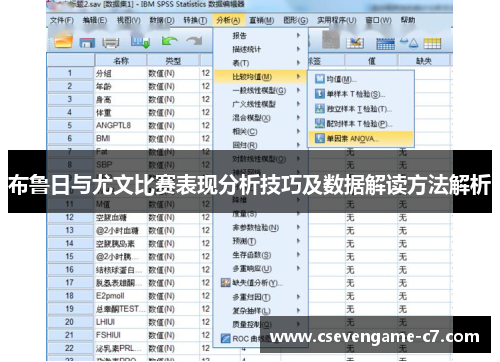The height and width of the screenshot is (362, 500).
Task: Select the variable name 体重
Action: pos(103,113)
